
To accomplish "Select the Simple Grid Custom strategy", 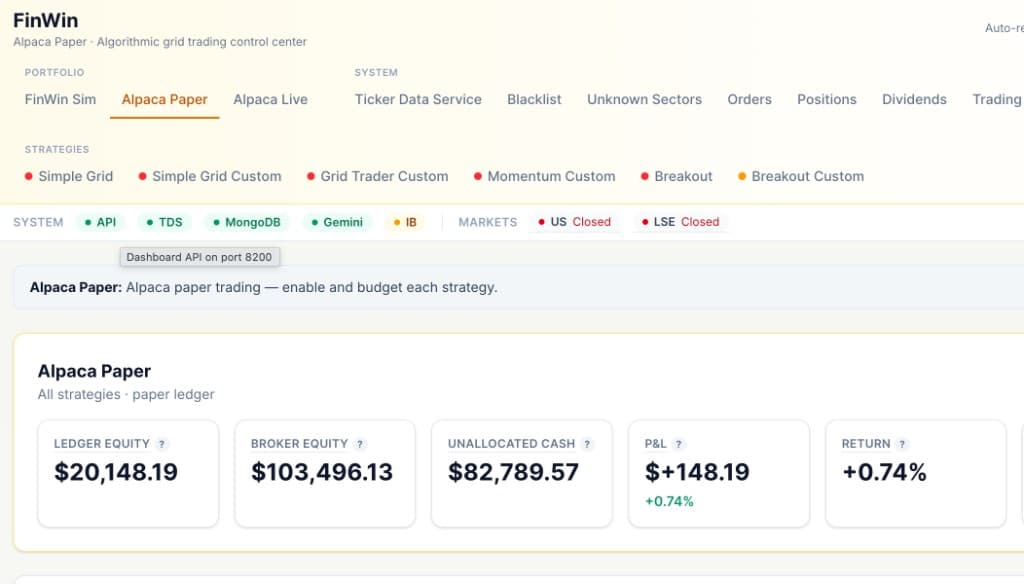I will (210, 176).
